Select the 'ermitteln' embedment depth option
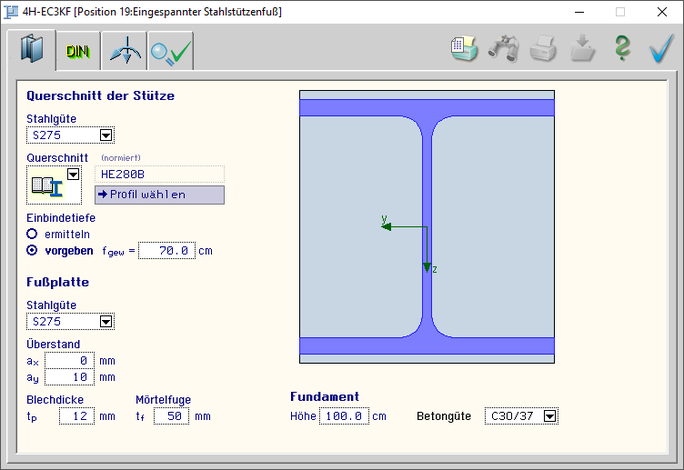The width and height of the screenshot is (684, 470). click(32, 233)
